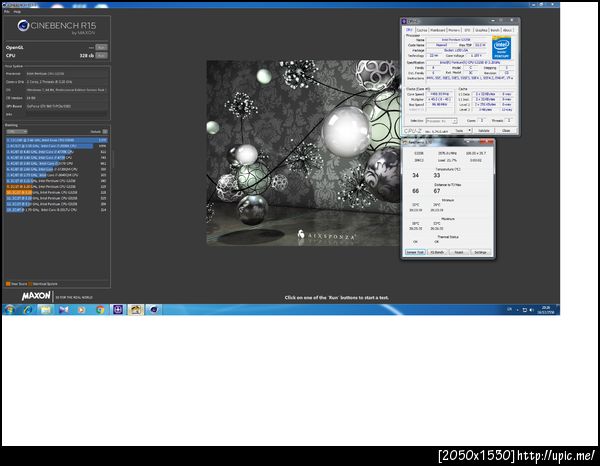The image size is (600, 466).
Task: Click the Intel Pentium logo in CPU-Z
Action: (502, 48)
